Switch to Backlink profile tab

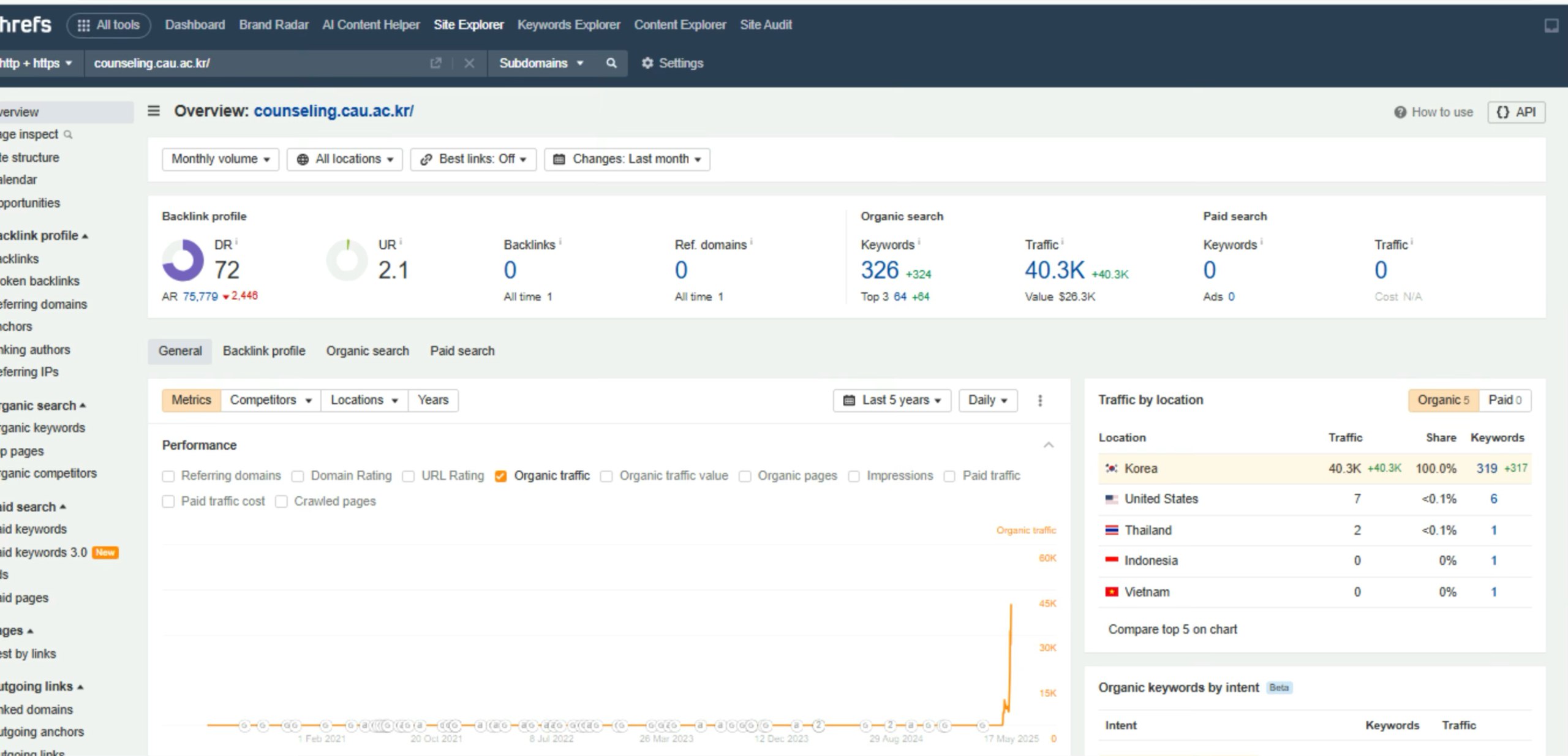(263, 351)
